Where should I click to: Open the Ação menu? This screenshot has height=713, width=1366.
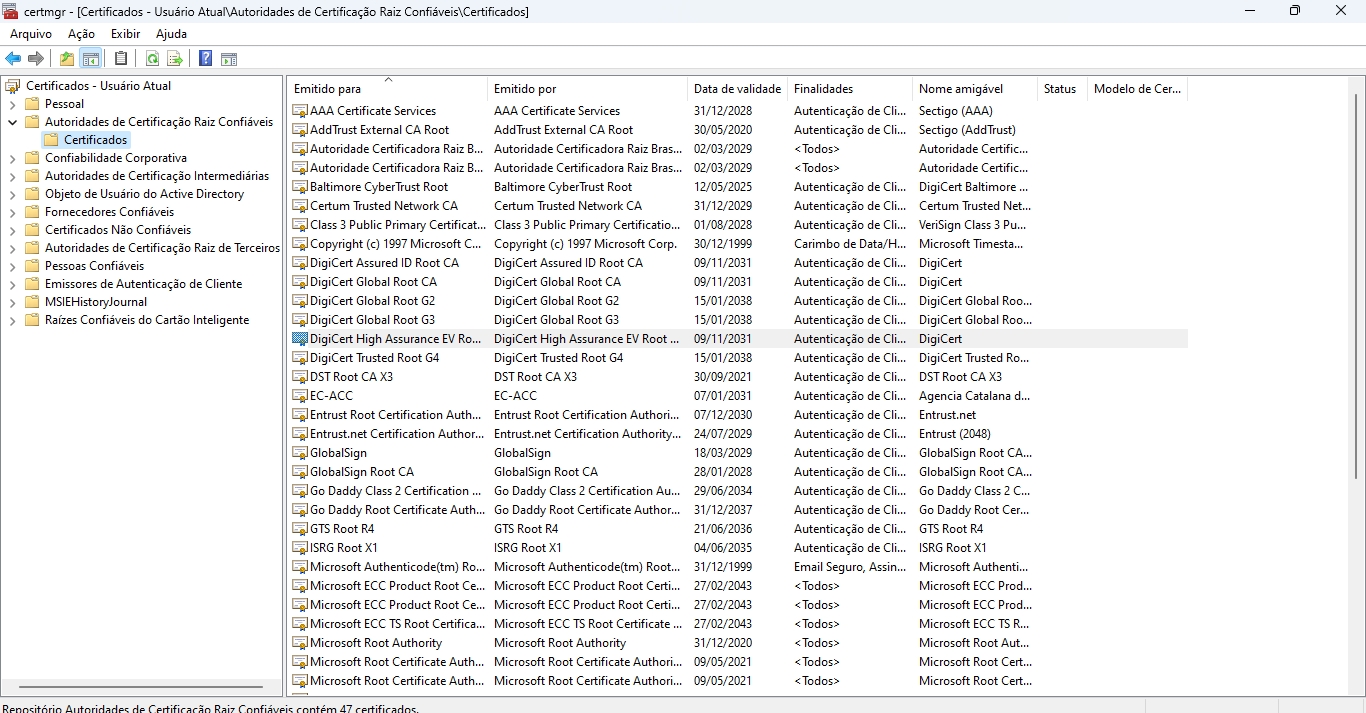[81, 34]
